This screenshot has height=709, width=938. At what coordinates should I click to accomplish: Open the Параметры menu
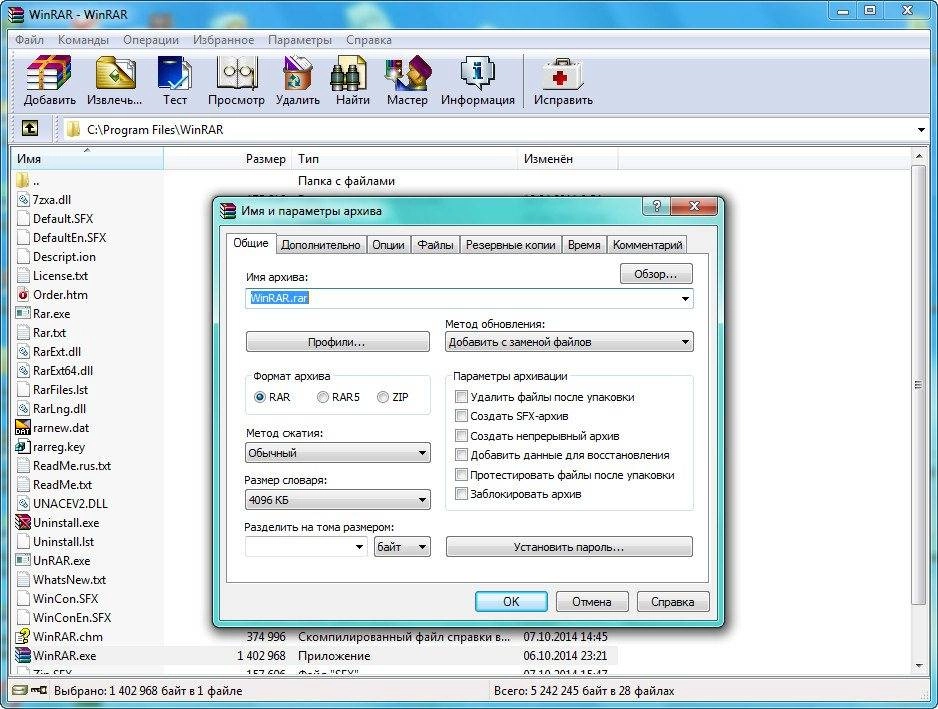300,40
